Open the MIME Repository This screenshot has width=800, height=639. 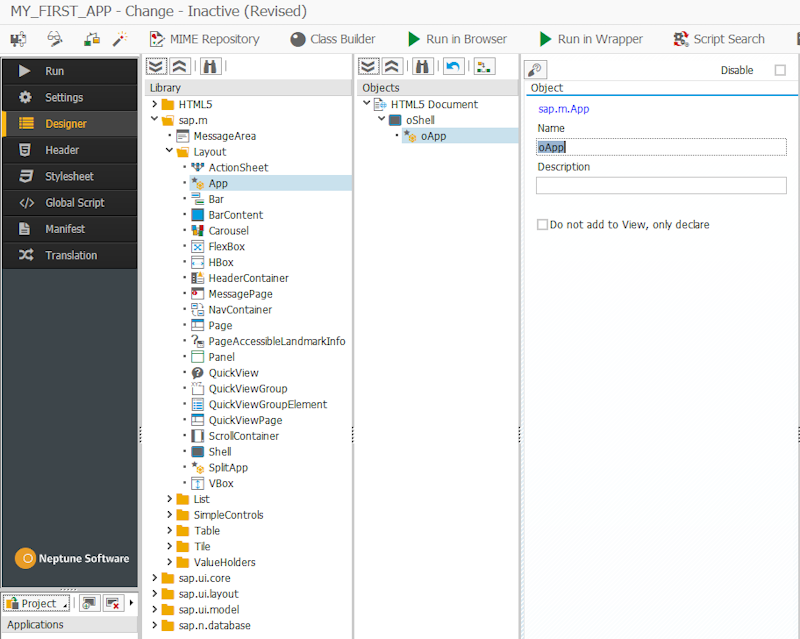204,39
